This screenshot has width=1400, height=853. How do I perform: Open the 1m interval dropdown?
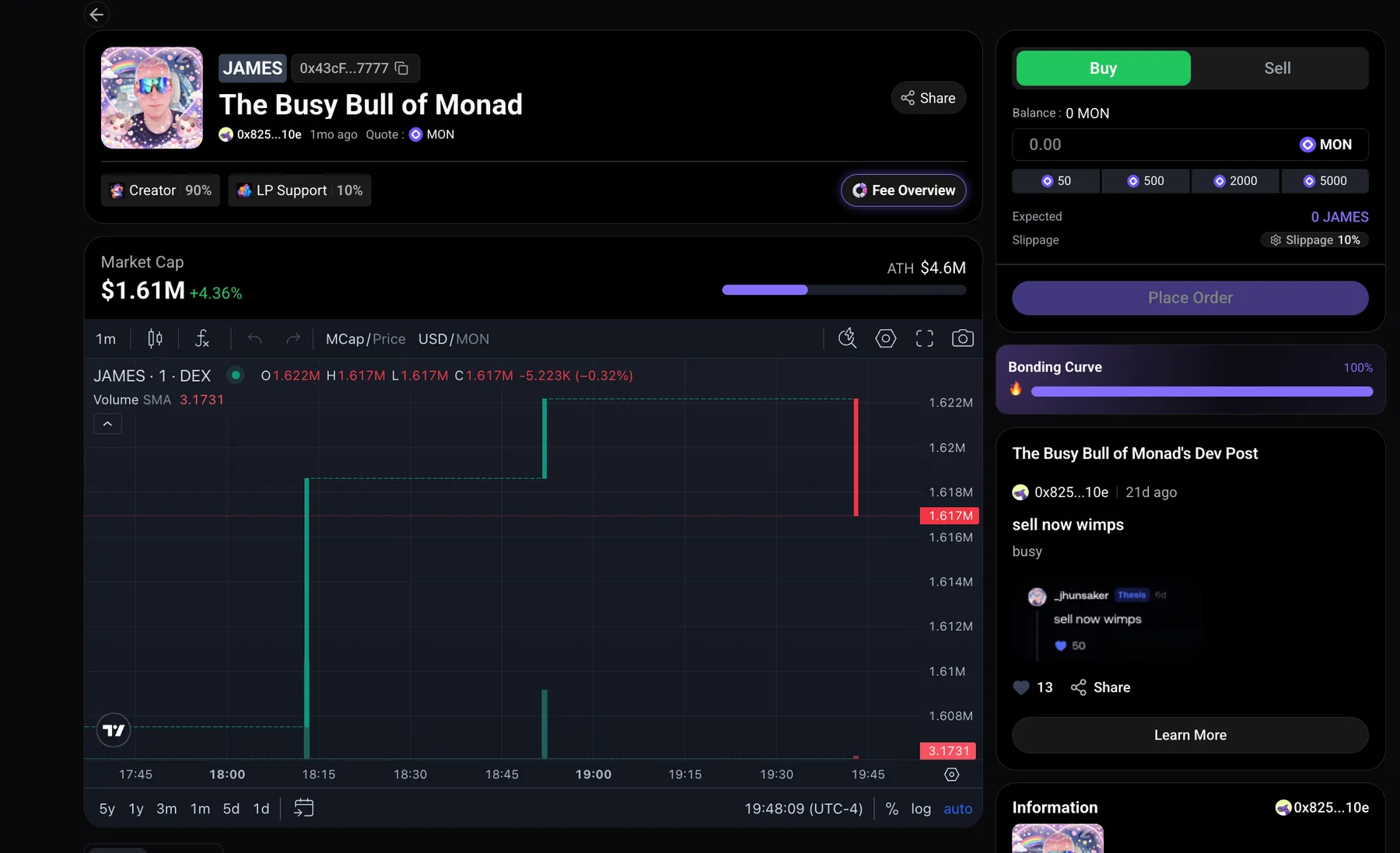[x=106, y=339]
